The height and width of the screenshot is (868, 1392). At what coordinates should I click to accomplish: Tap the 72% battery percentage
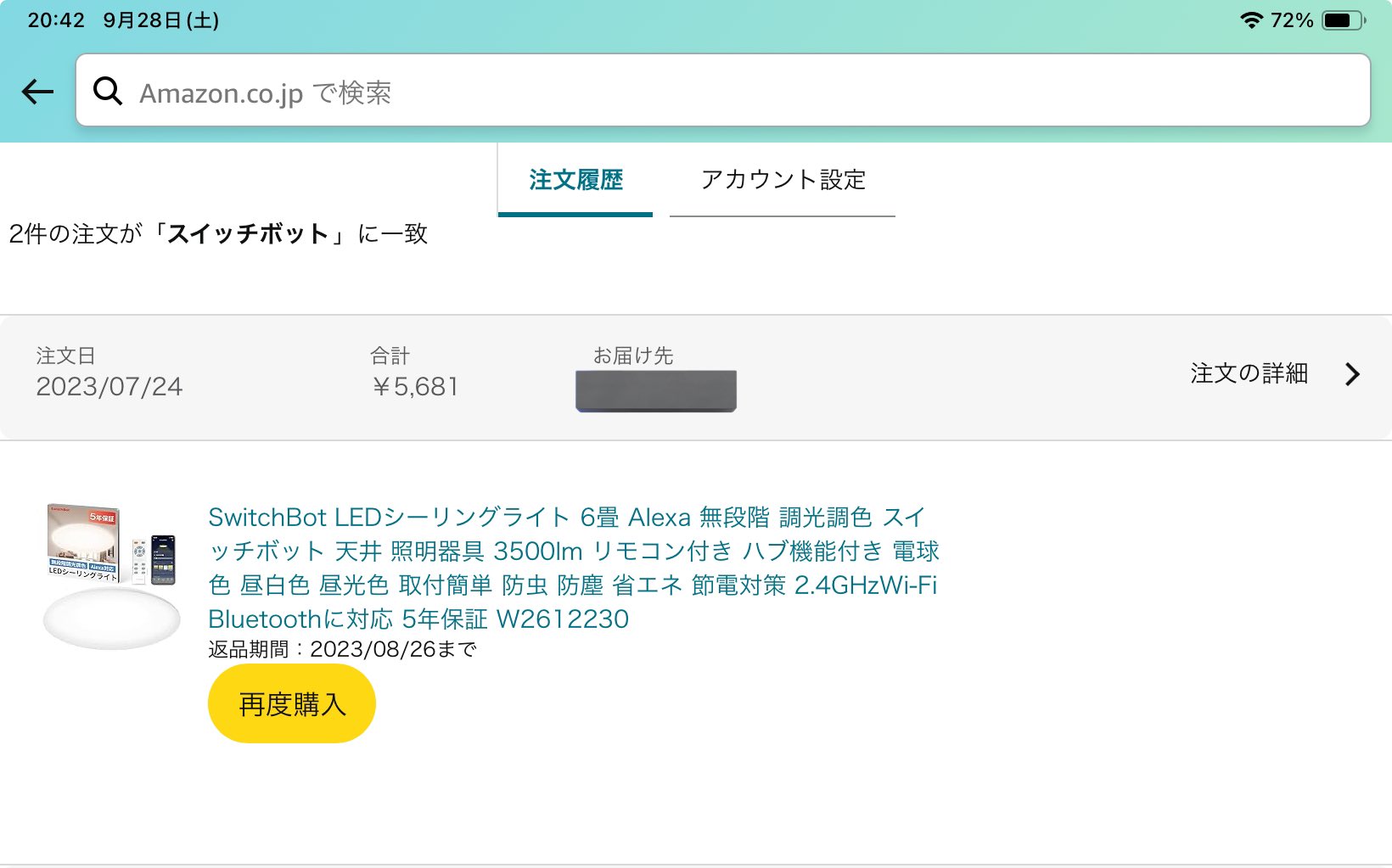point(1292,20)
